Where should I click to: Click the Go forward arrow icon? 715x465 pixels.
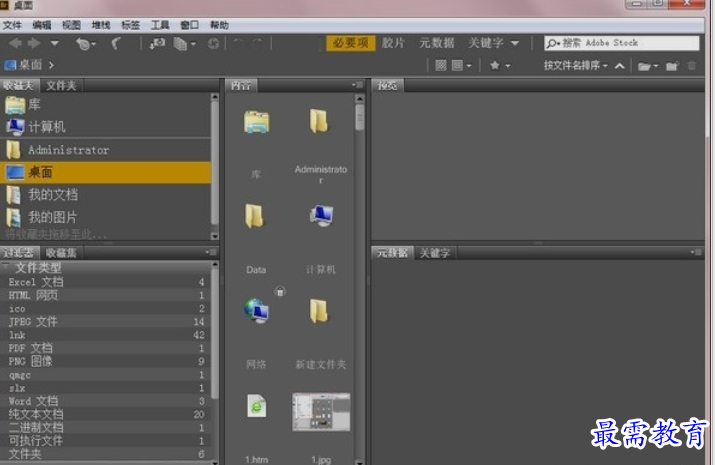[x=34, y=43]
